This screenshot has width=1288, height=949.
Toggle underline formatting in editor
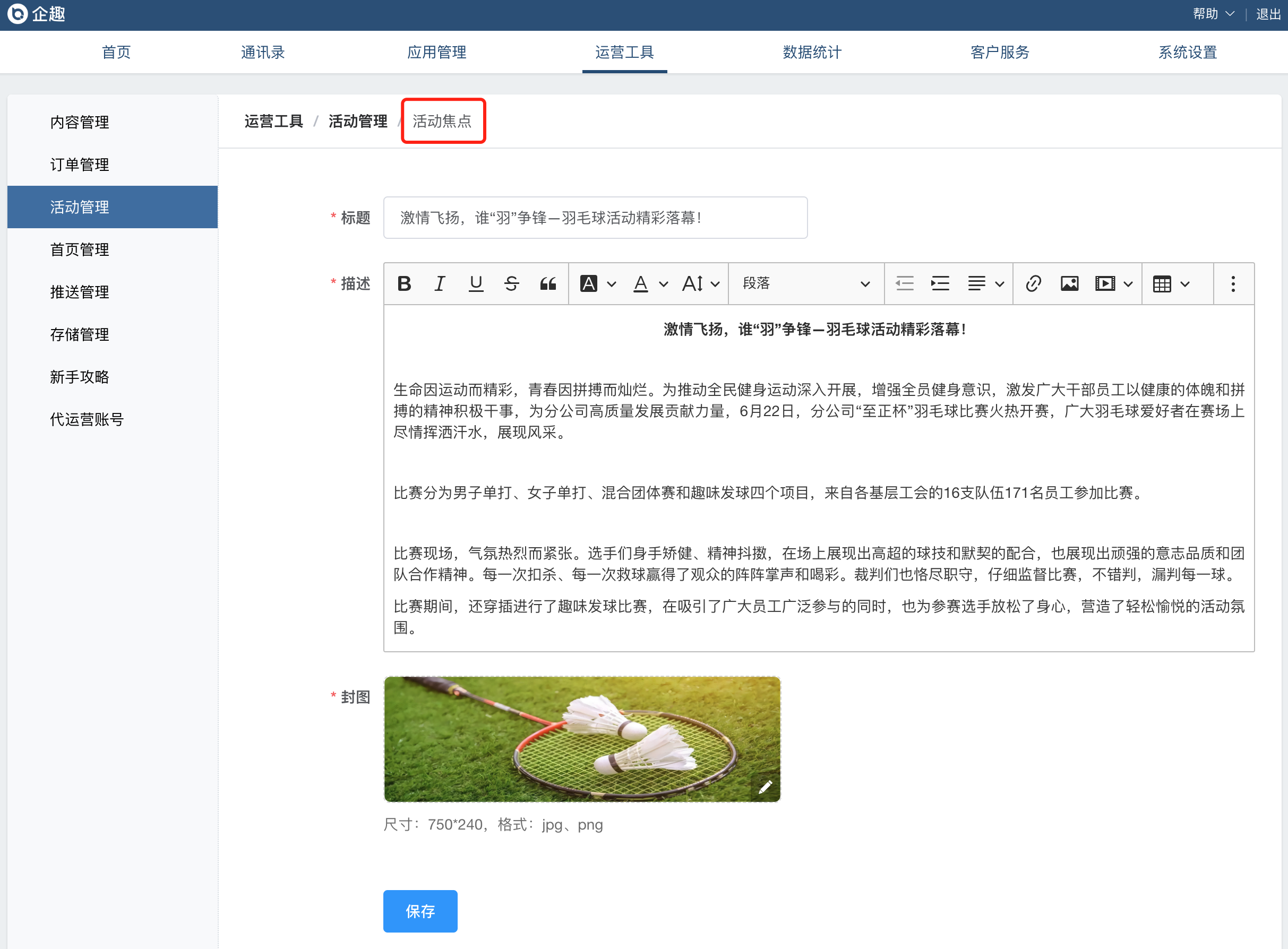(476, 283)
